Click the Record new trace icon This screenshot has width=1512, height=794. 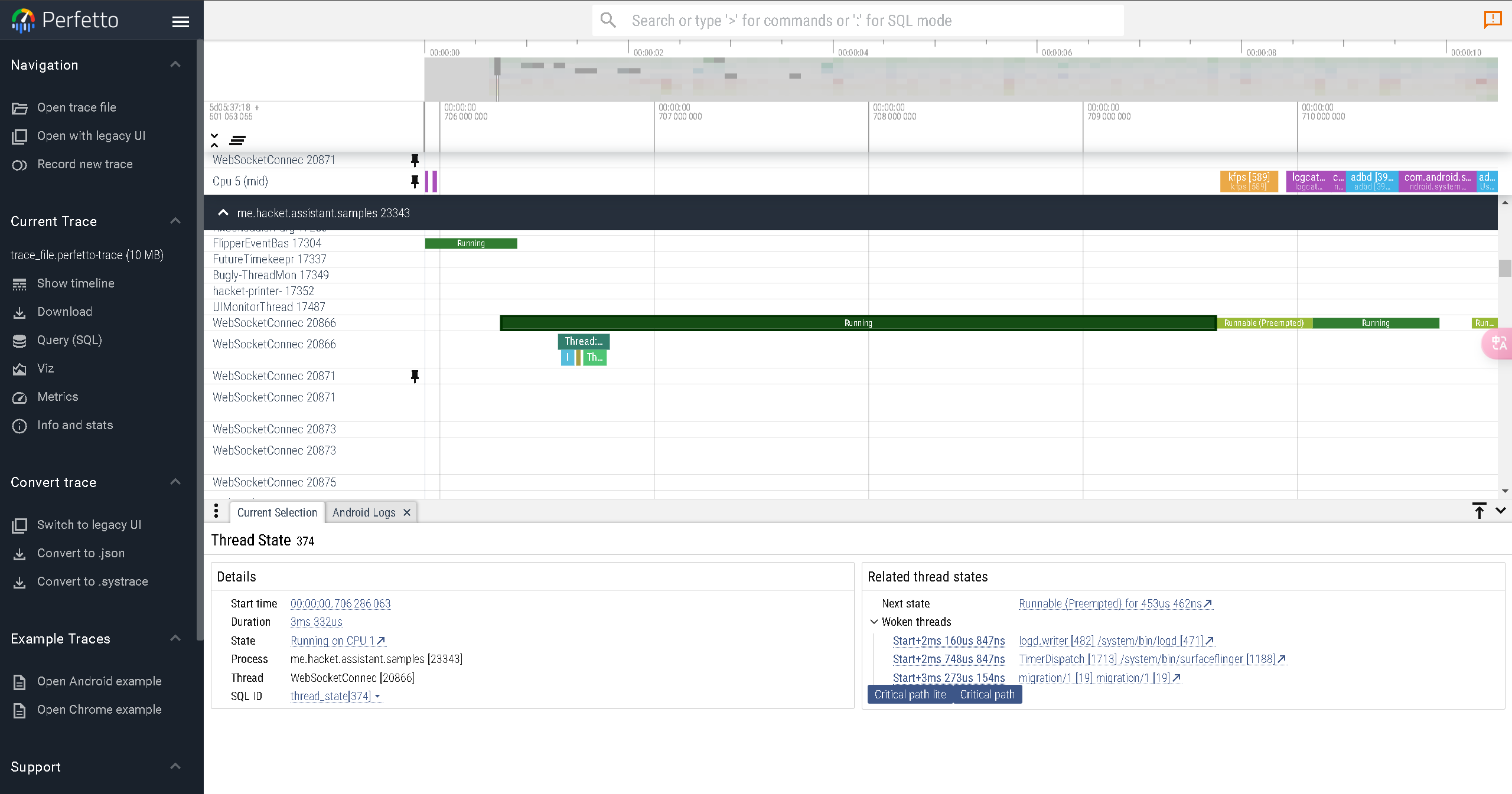19,165
